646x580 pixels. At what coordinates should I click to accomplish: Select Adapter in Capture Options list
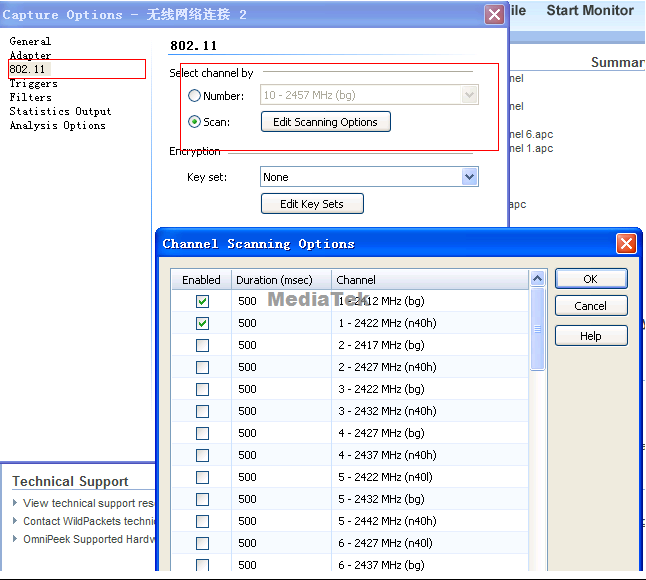coord(30,55)
